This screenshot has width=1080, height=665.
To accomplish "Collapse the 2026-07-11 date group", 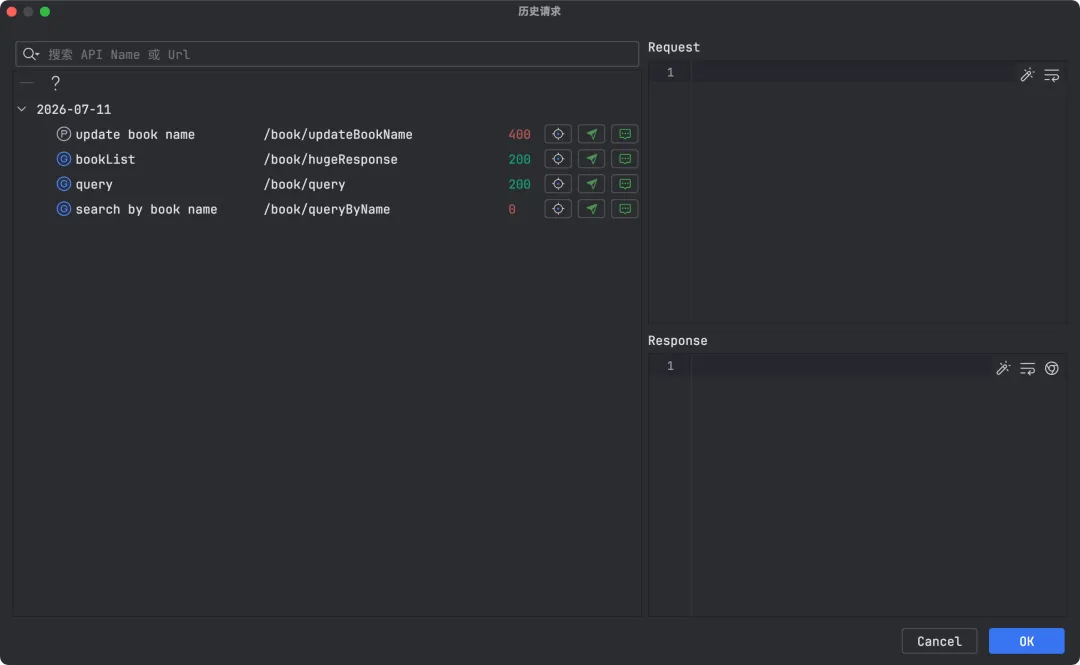I will (x=22, y=109).
